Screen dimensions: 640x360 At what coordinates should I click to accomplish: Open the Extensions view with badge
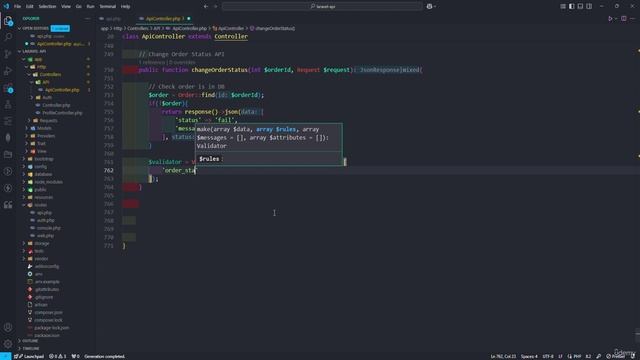[x=8, y=88]
